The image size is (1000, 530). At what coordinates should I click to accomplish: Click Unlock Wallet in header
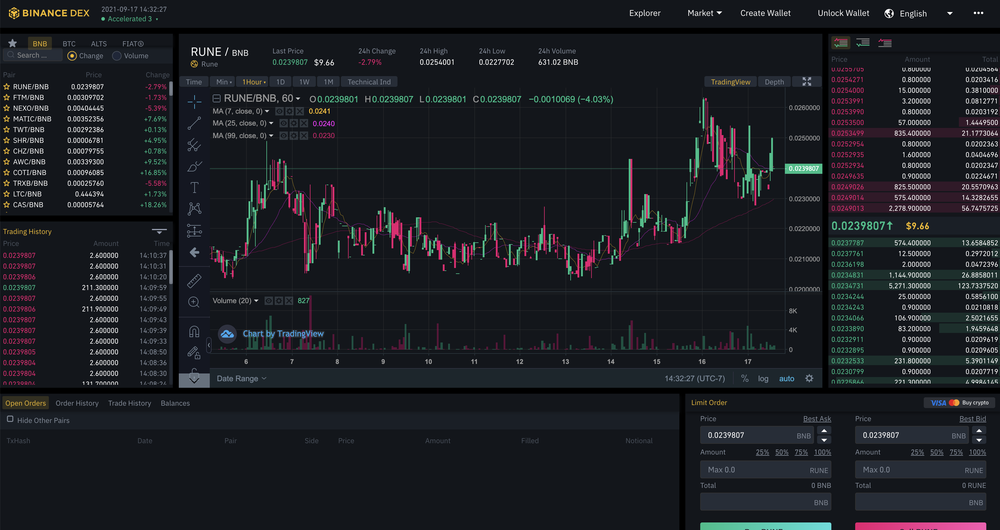pyautogui.click(x=843, y=13)
